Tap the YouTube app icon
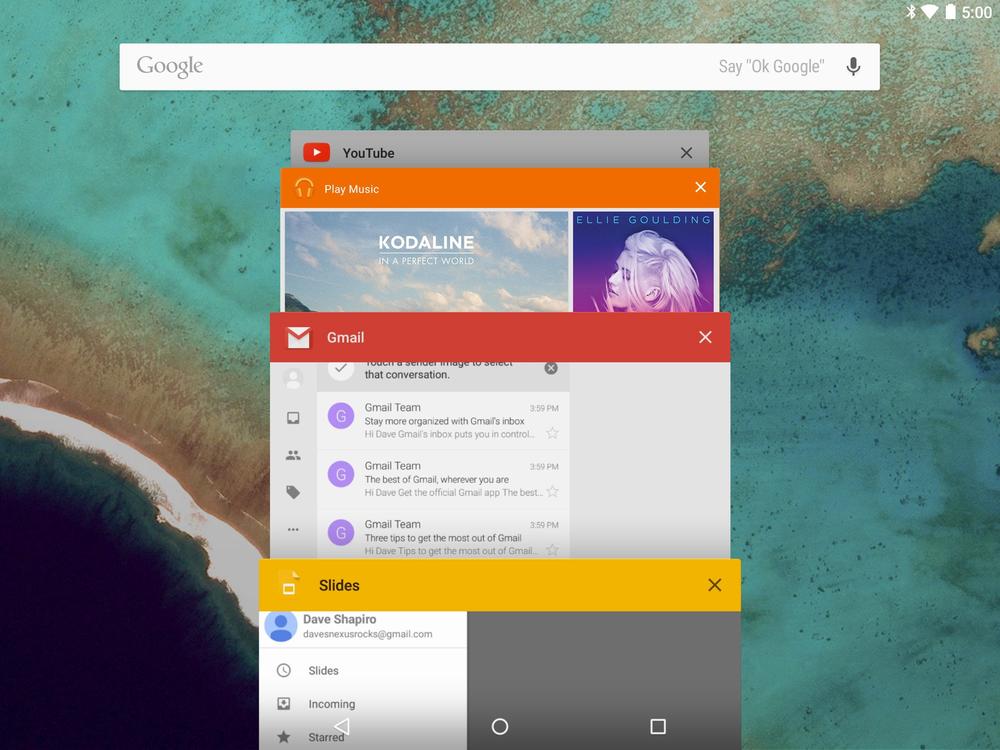1000x750 pixels. (316, 152)
